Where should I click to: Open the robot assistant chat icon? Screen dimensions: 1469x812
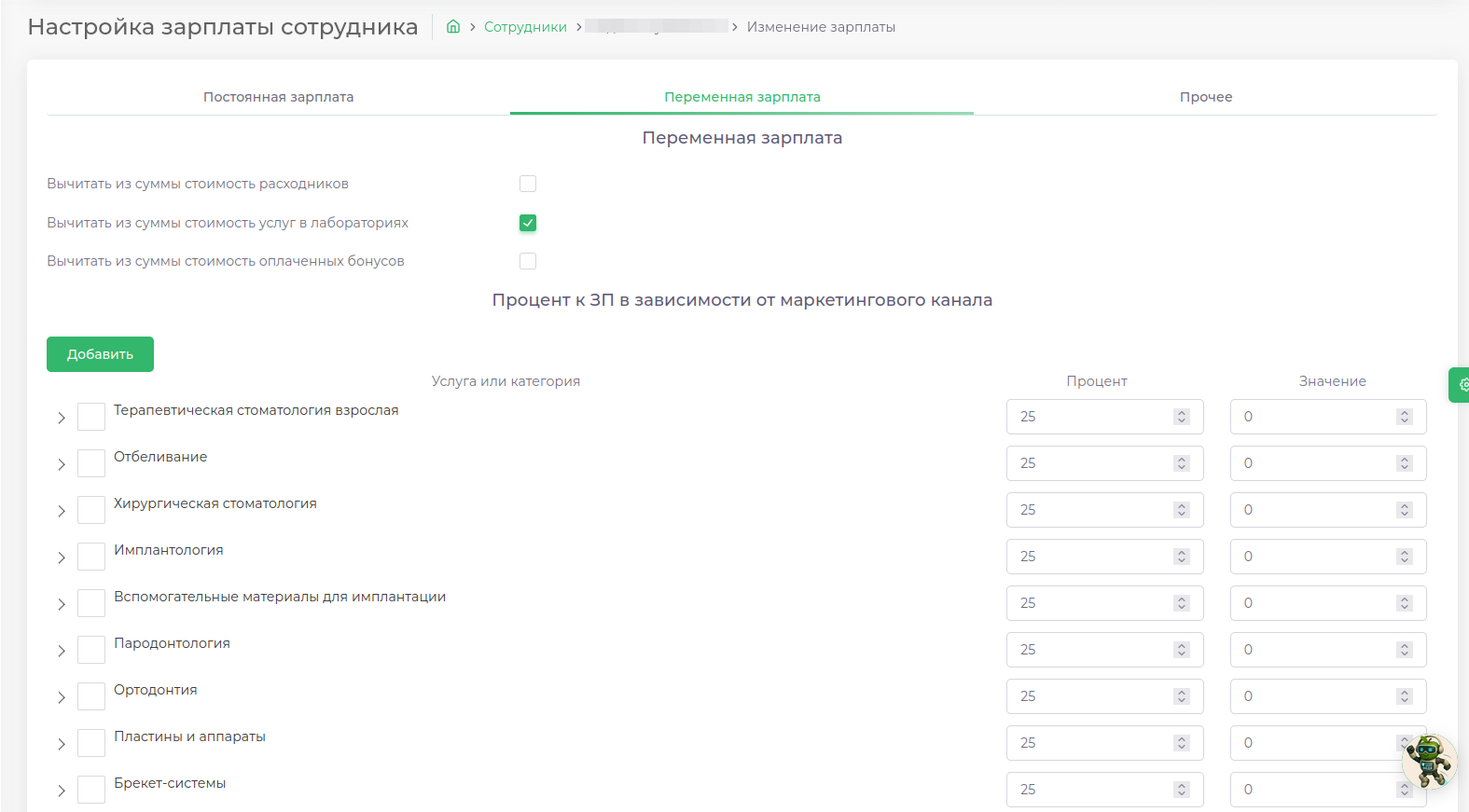coord(1428,760)
